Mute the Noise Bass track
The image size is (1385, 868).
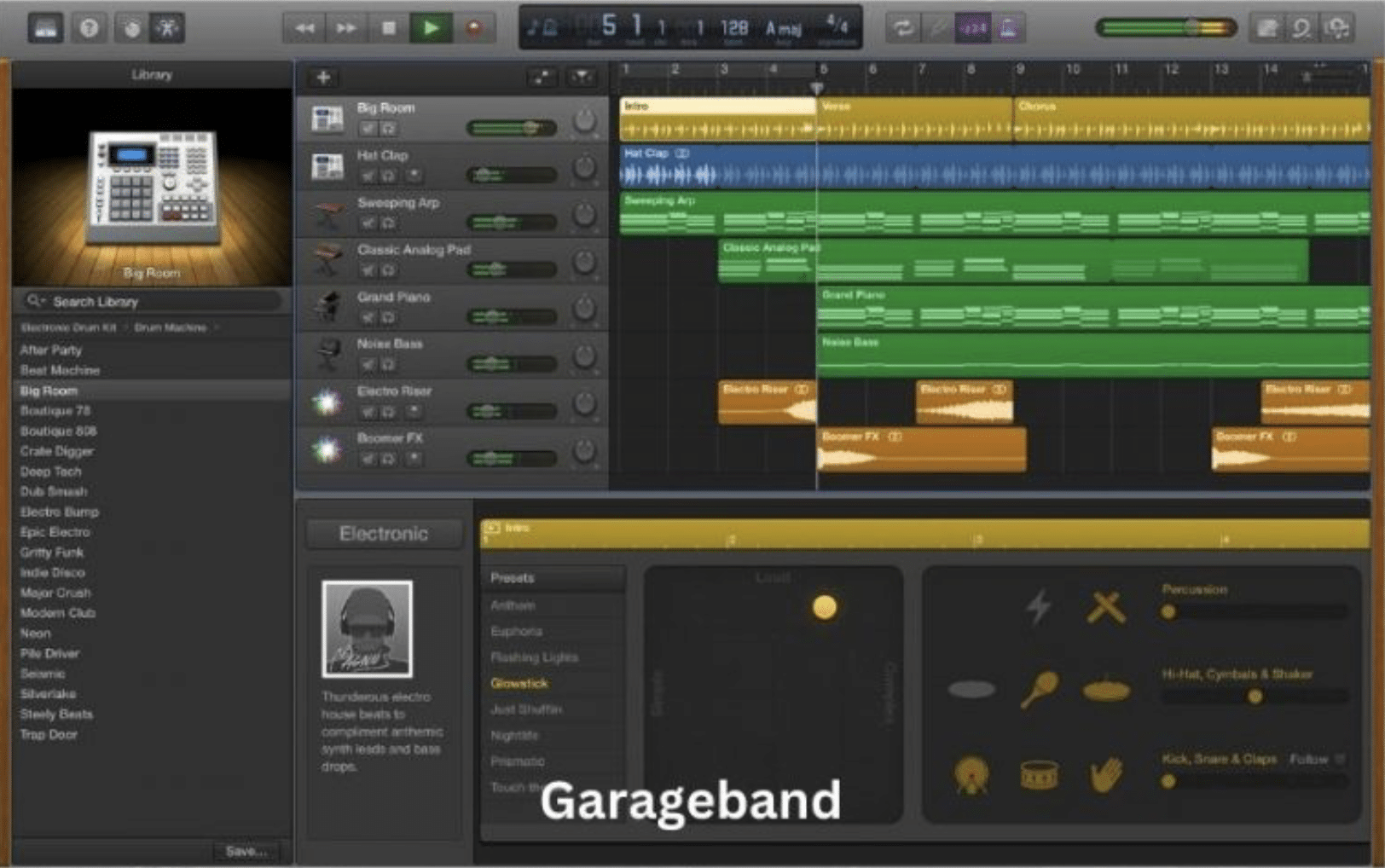click(x=368, y=364)
